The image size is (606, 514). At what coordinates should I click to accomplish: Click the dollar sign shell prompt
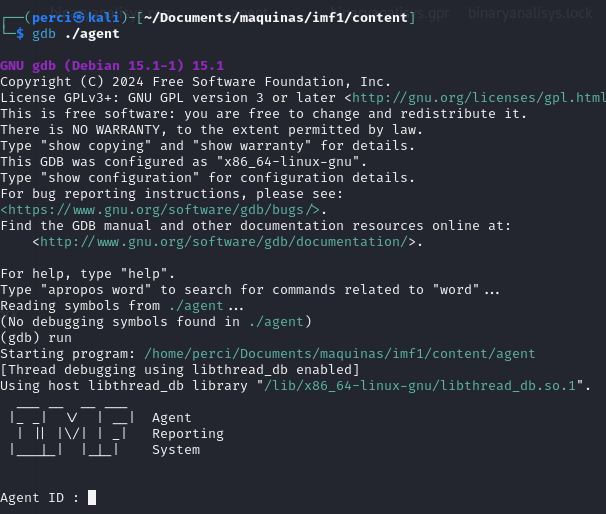coord(19,34)
